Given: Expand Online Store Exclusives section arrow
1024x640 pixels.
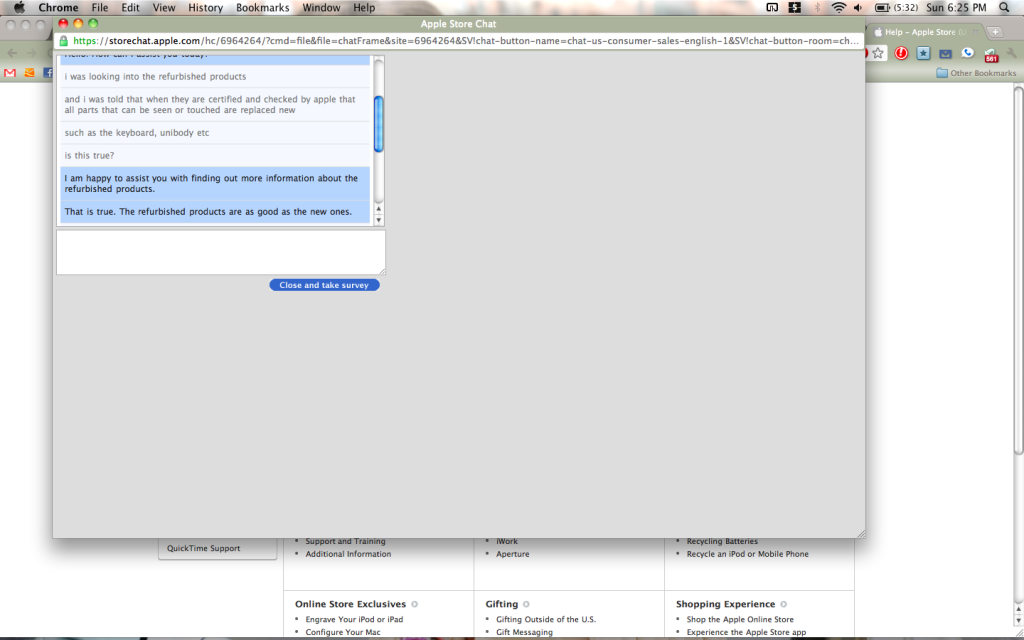Looking at the screenshot, I should (415, 604).
